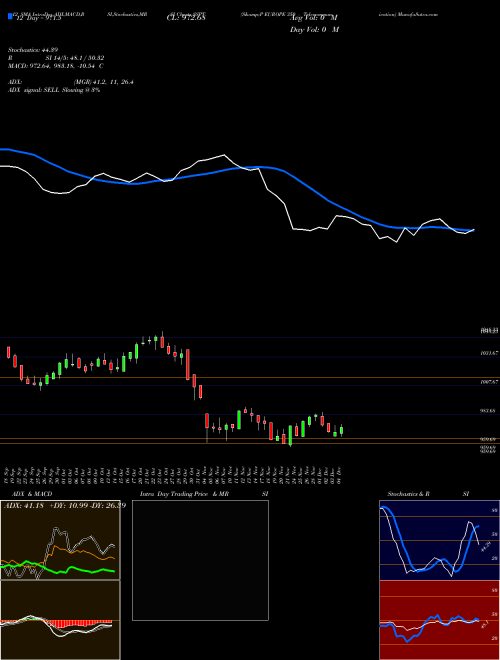The width and height of the screenshot is (500, 660).
Task: Click the 'Avg Vol: 0 M' readout
Action: [x=314, y=18]
